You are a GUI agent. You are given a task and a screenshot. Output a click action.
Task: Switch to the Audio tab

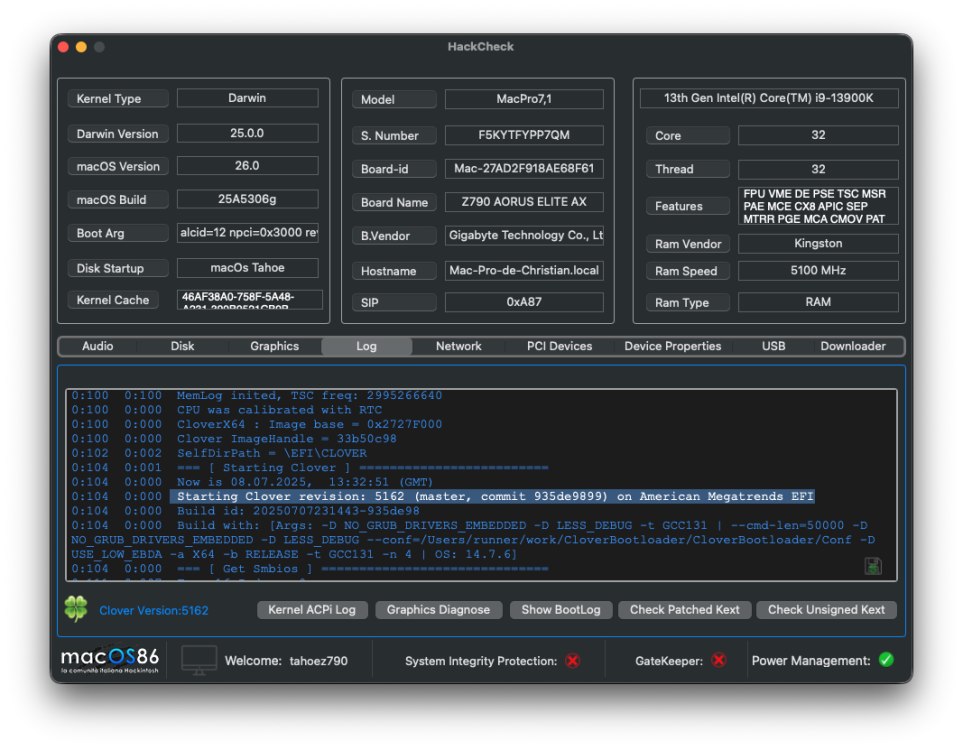[98, 346]
